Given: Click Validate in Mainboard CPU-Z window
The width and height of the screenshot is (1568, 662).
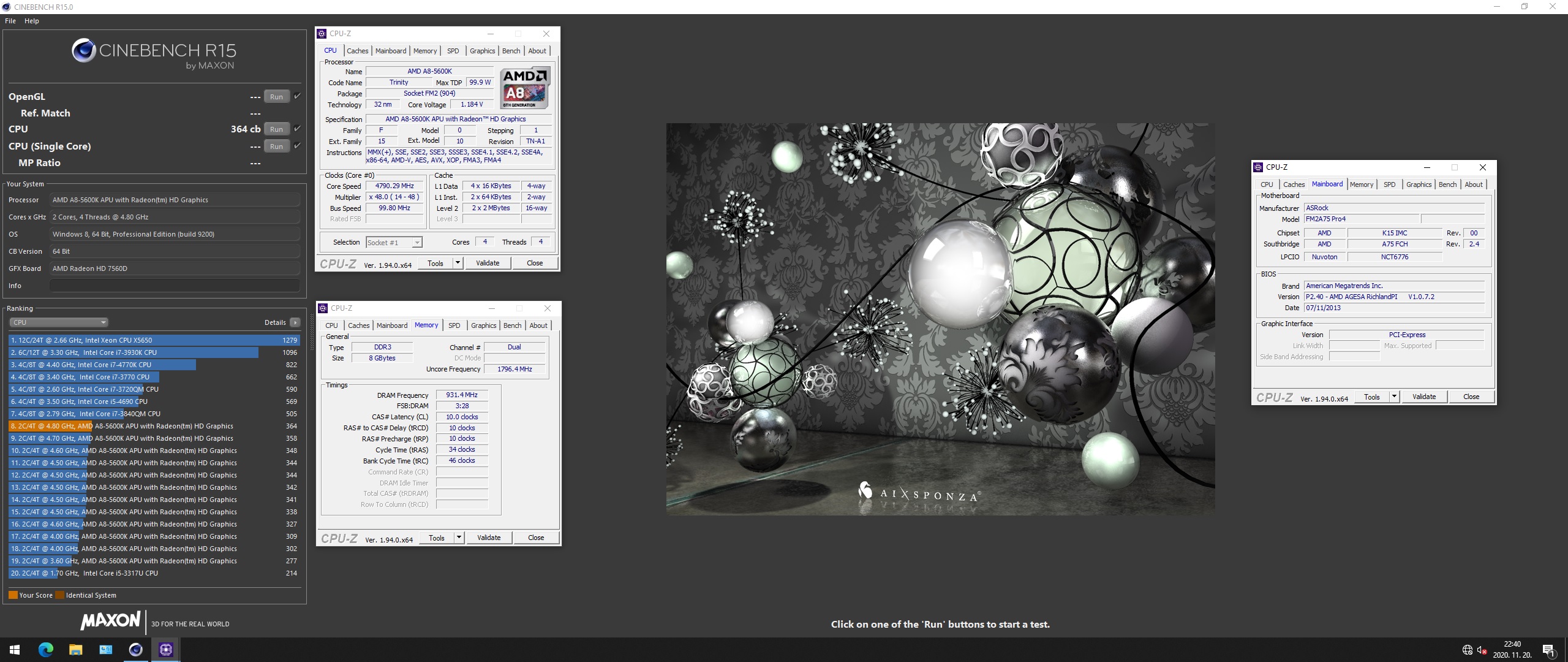Looking at the screenshot, I should [1424, 397].
